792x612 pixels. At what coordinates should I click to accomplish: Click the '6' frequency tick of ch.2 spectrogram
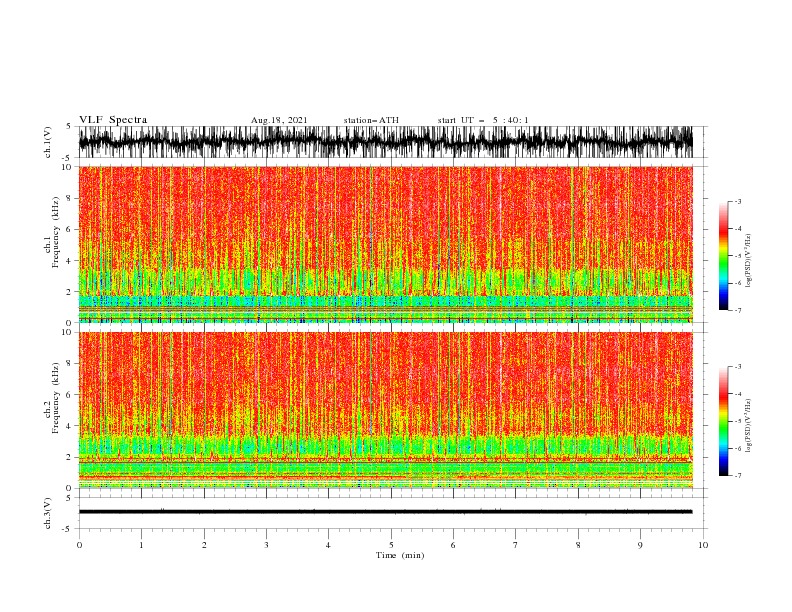pyautogui.click(x=70, y=394)
